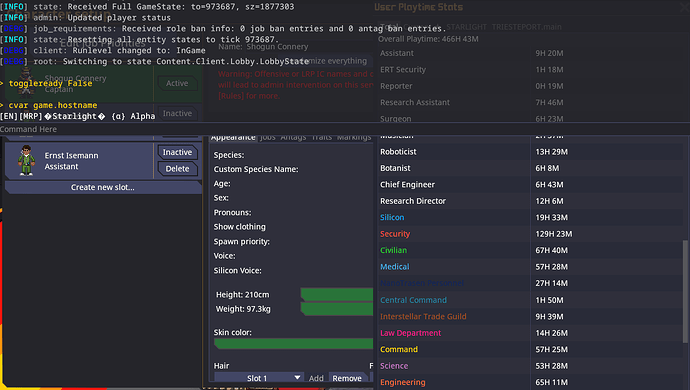Adjust the Skin color slider
690x390 pixels.
(x=294, y=344)
